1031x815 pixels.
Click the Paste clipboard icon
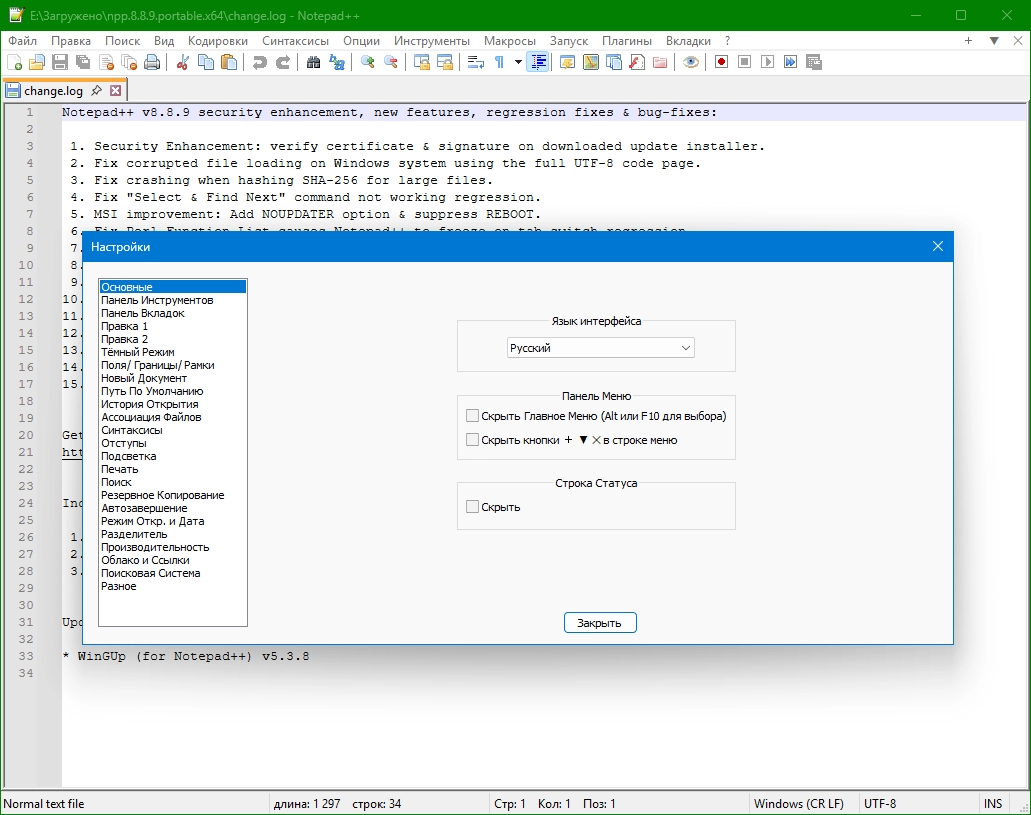tap(229, 62)
